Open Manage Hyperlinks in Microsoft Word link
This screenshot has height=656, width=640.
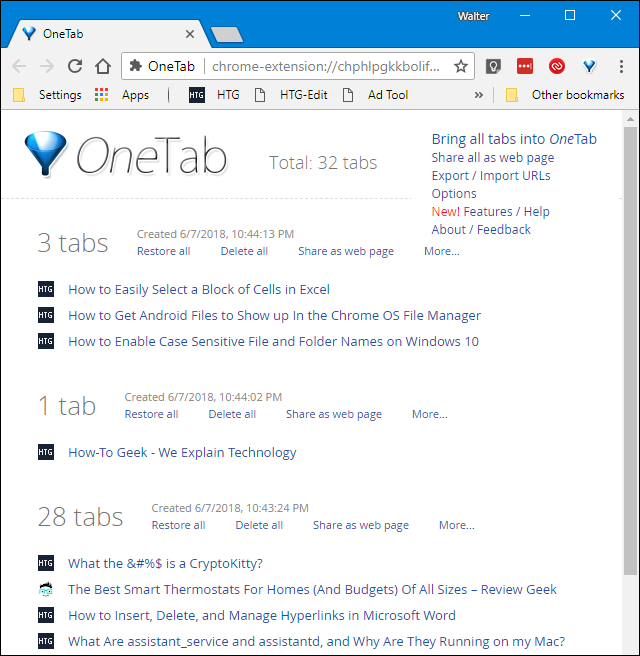pos(262,615)
